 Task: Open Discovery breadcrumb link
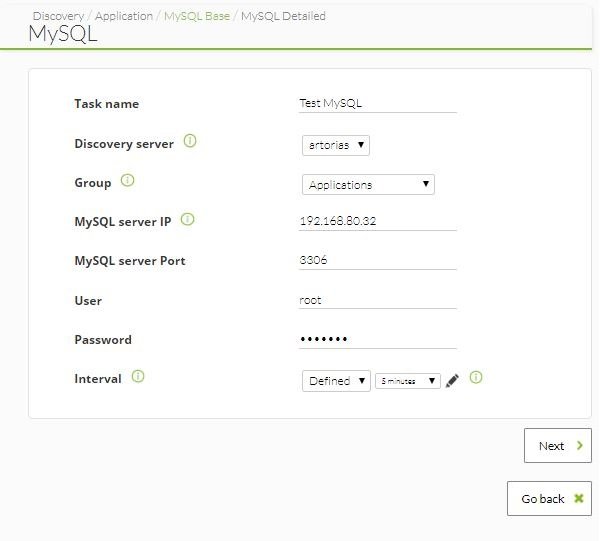click(58, 16)
